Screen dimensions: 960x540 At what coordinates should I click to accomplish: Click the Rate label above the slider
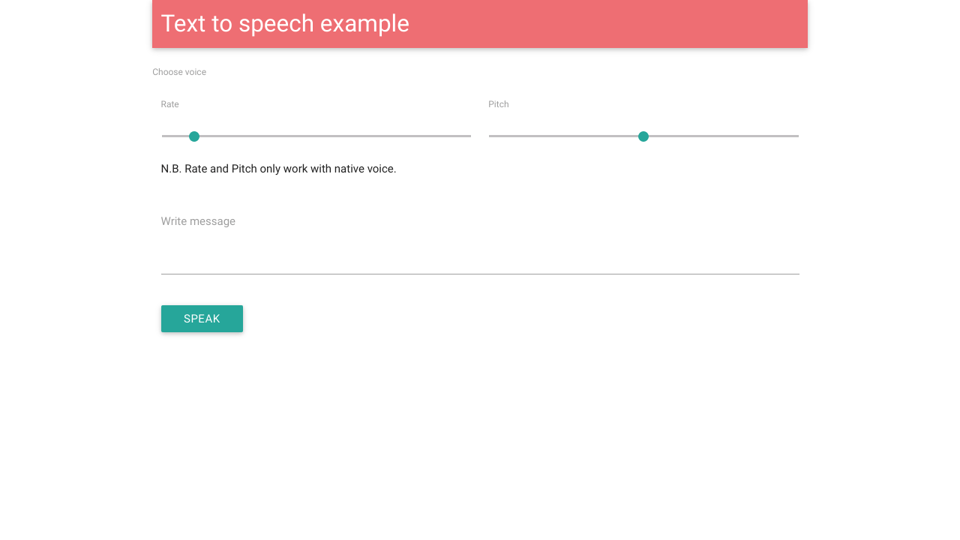click(x=170, y=104)
